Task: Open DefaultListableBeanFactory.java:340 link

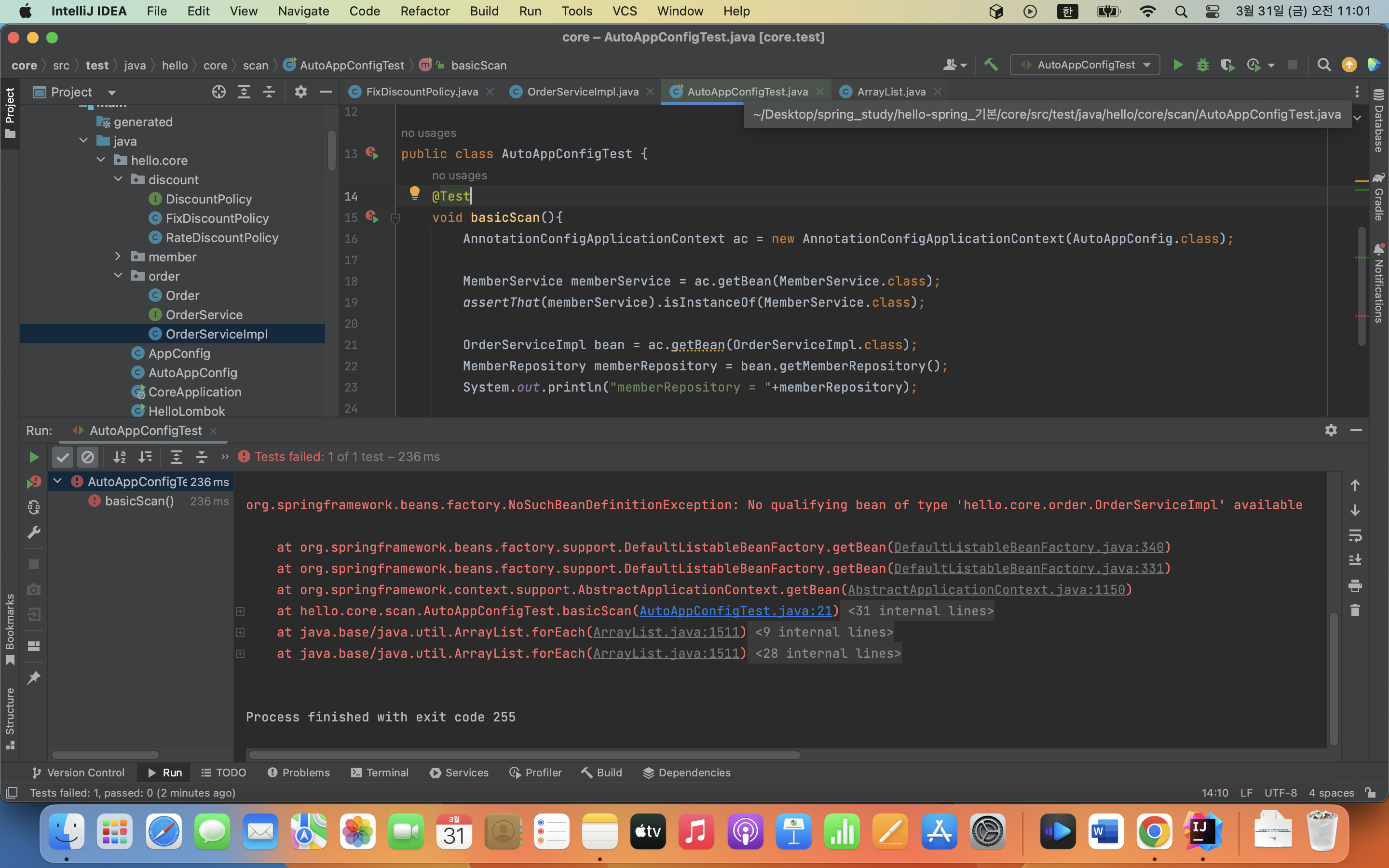Action: pos(1029,547)
